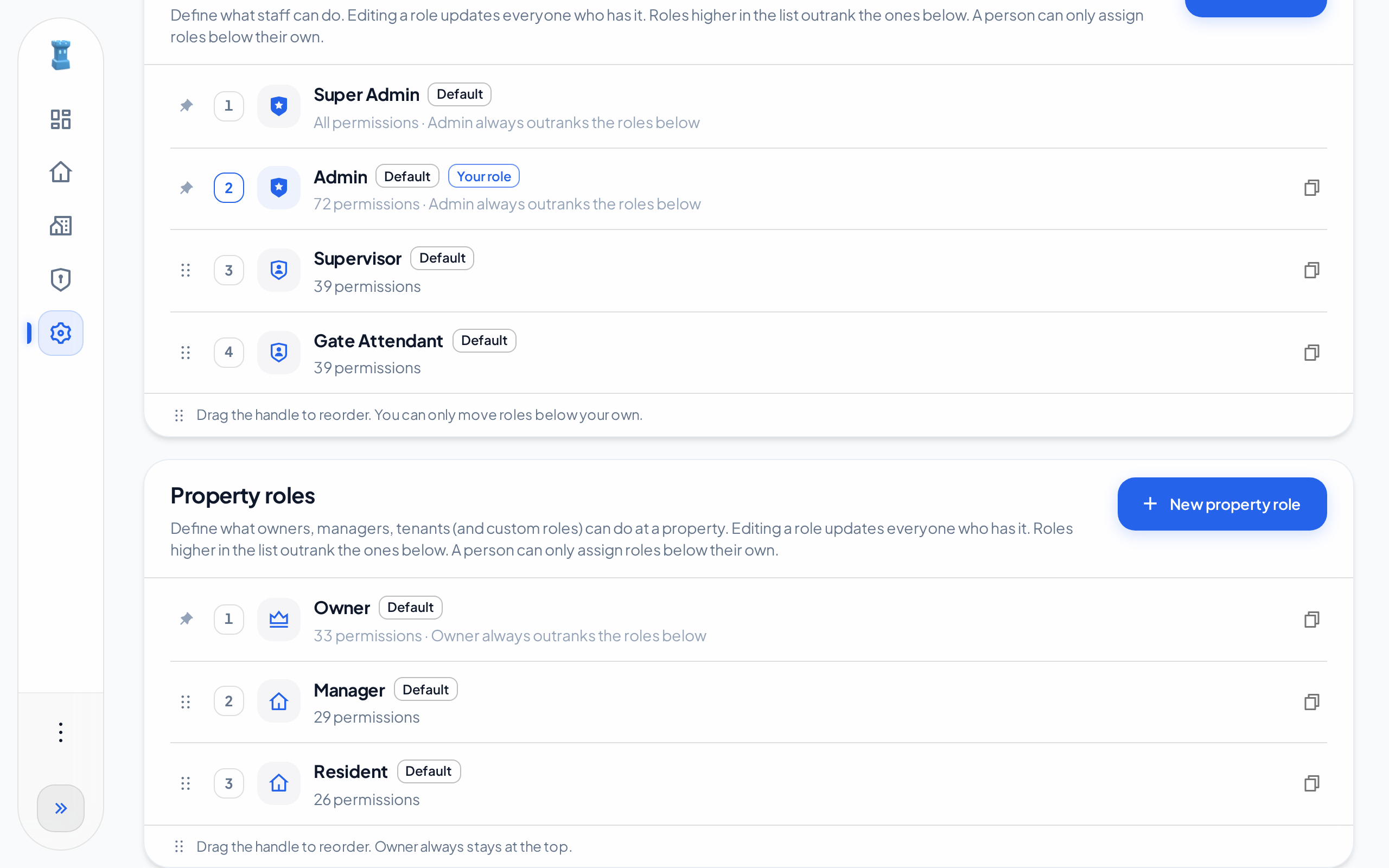Click the pin icon on Super Admin
1389x868 pixels.
186,106
